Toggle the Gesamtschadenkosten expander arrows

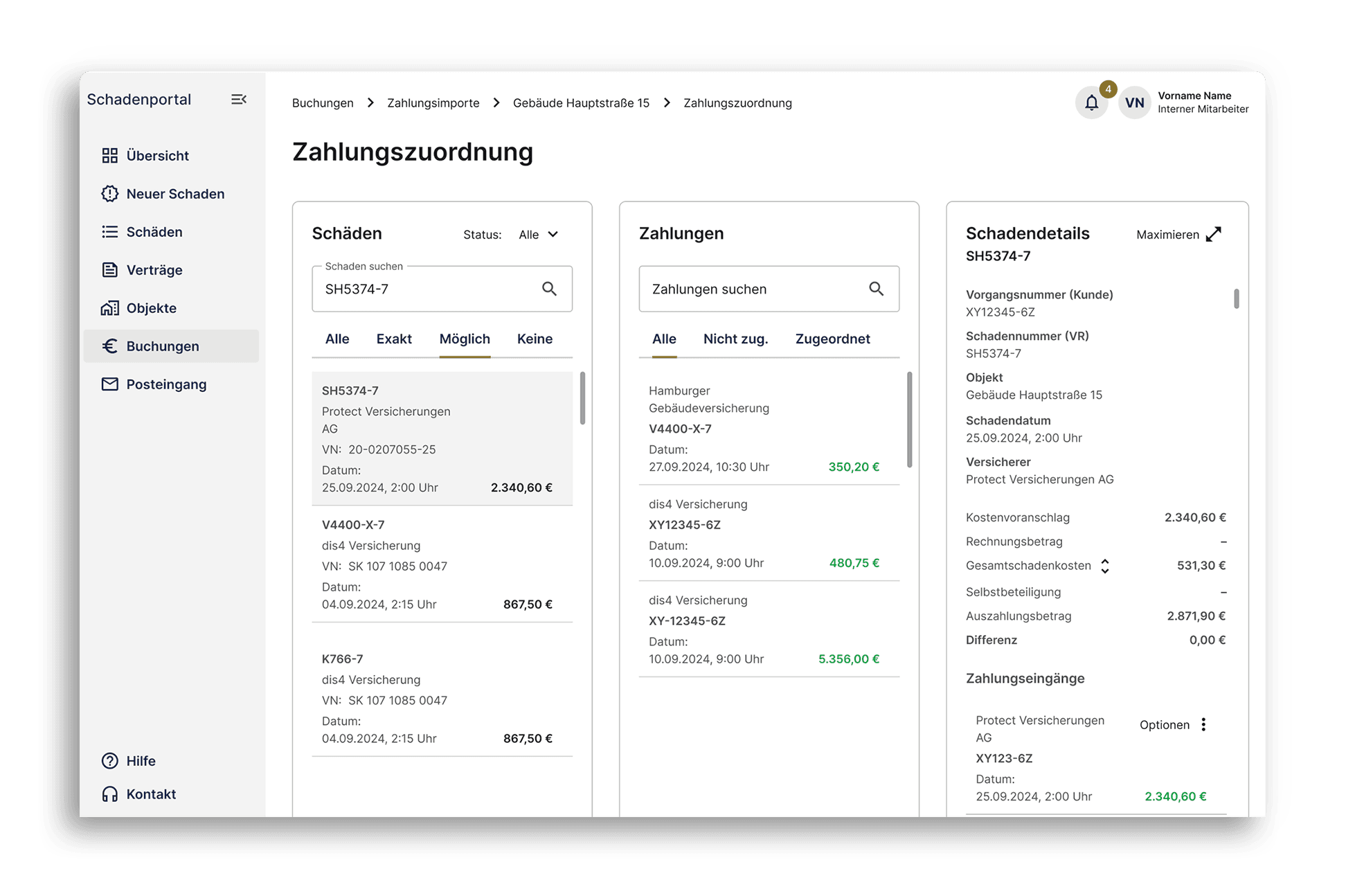coord(1105,566)
